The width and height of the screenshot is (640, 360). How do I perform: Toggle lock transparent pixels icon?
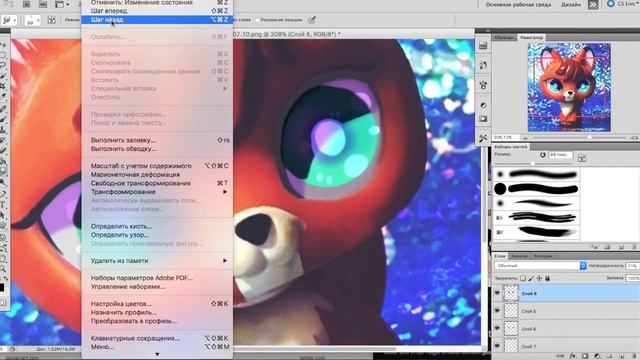523,278
